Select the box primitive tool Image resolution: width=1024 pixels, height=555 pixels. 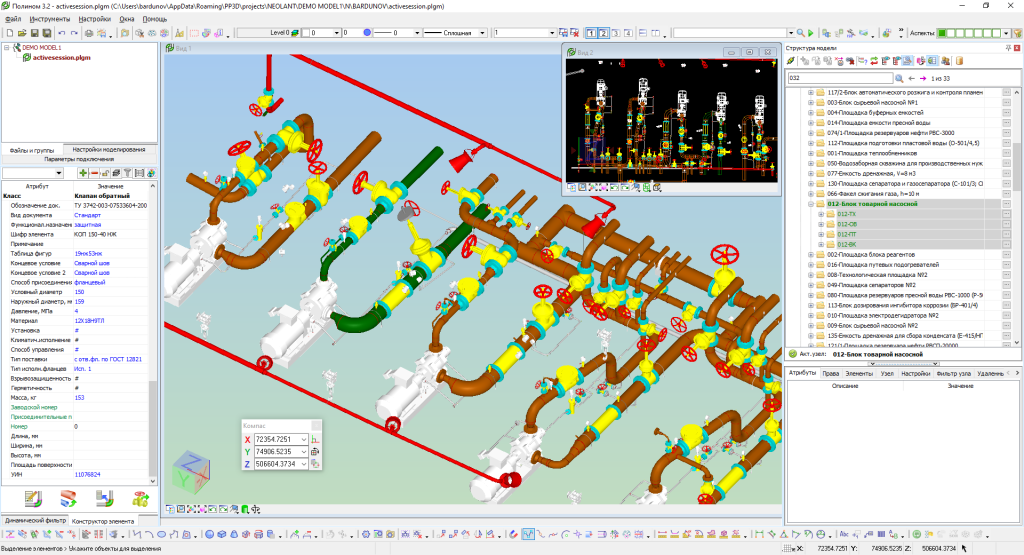[222, 534]
